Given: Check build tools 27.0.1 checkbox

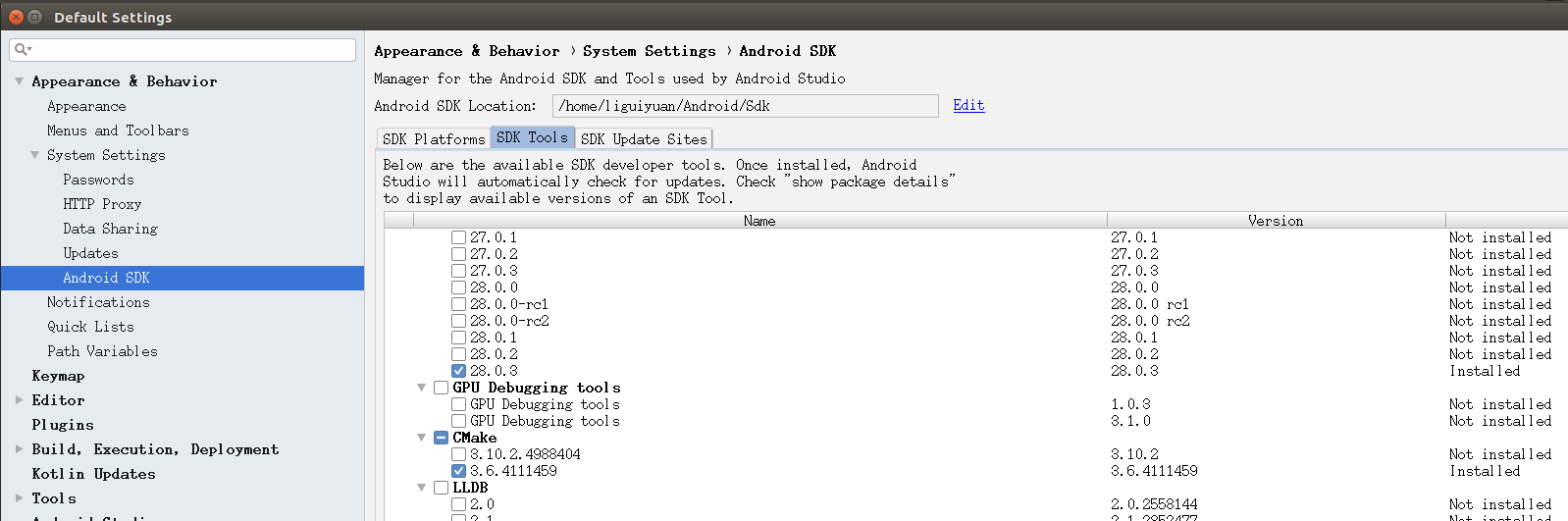Looking at the screenshot, I should pyautogui.click(x=458, y=237).
